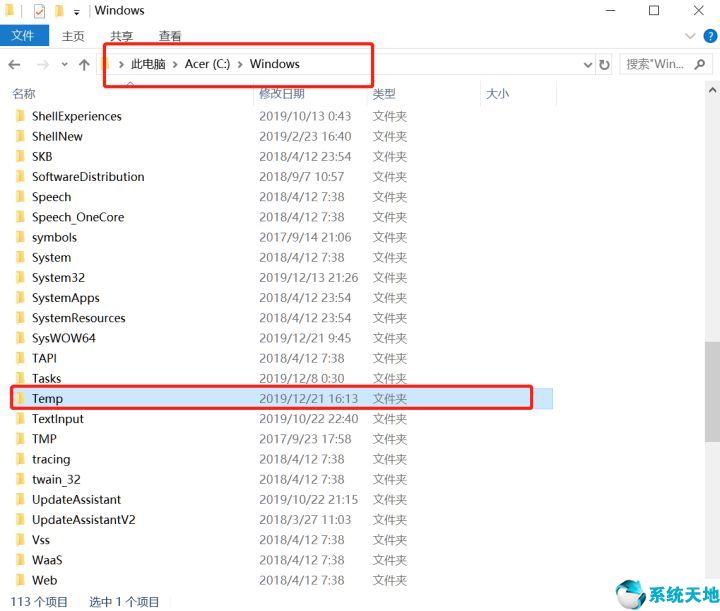Select the SKB folder icon
The height and width of the screenshot is (611, 720).
tap(20, 157)
